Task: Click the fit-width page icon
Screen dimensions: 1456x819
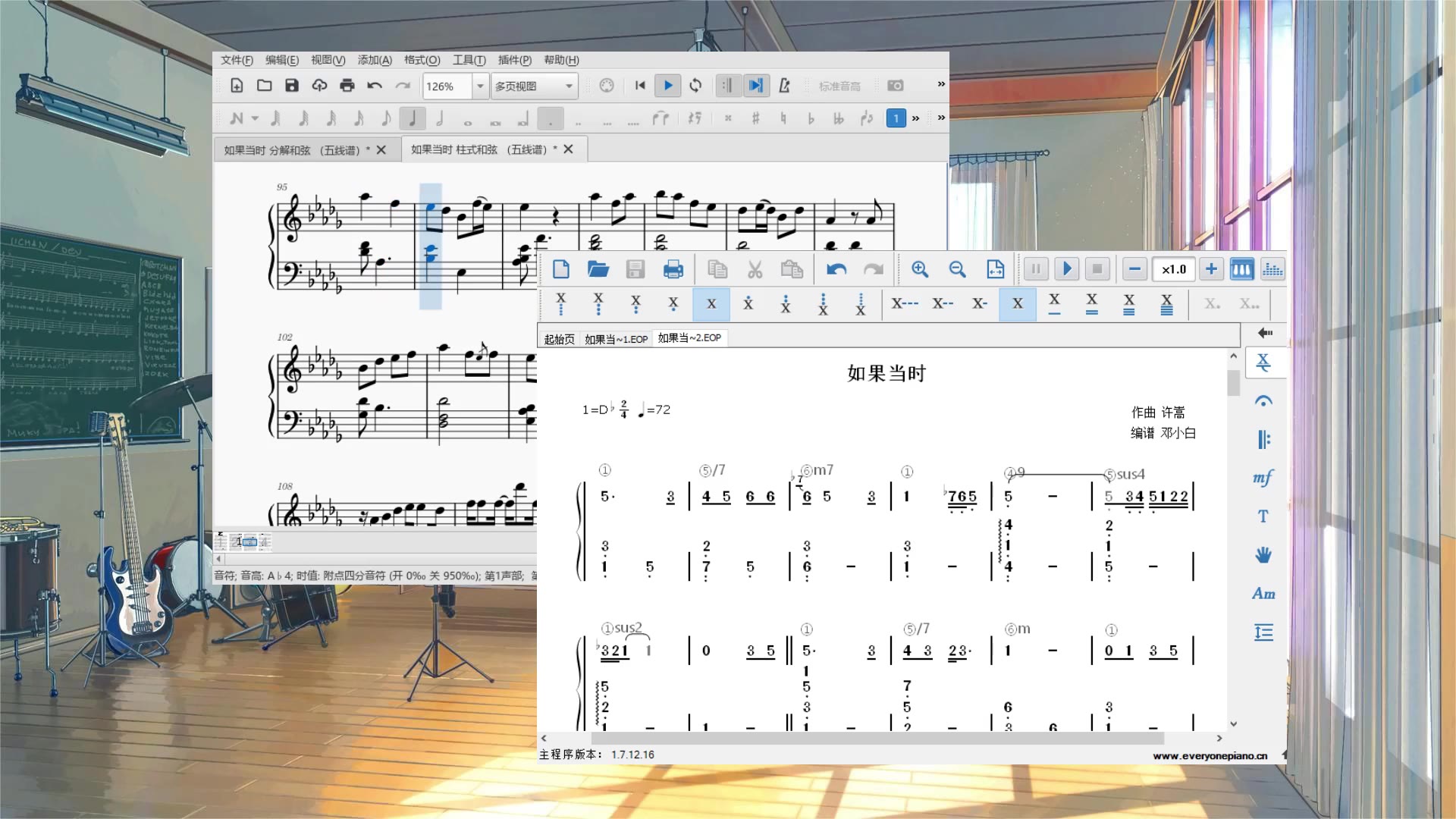Action: (995, 269)
